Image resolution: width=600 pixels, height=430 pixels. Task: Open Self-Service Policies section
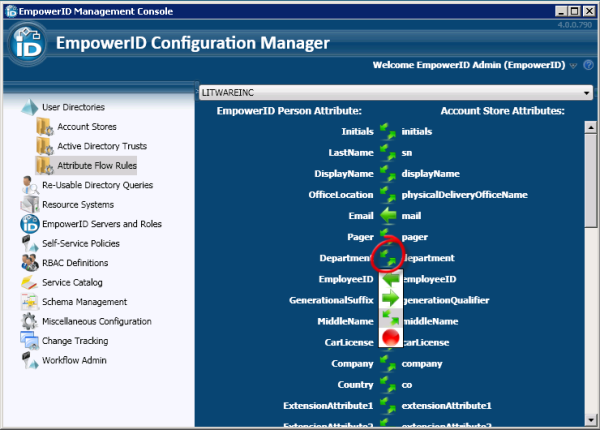pyautogui.click(x=81, y=243)
